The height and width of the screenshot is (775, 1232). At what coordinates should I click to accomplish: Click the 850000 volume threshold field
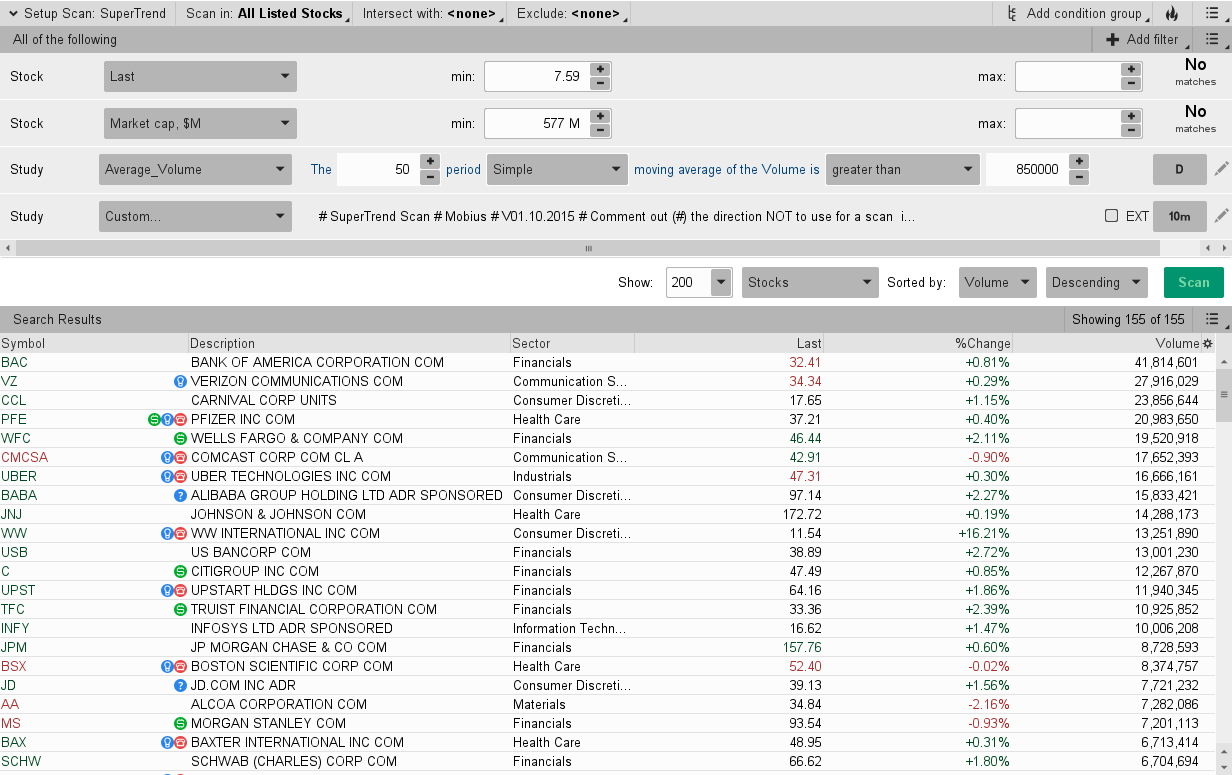coord(1027,169)
